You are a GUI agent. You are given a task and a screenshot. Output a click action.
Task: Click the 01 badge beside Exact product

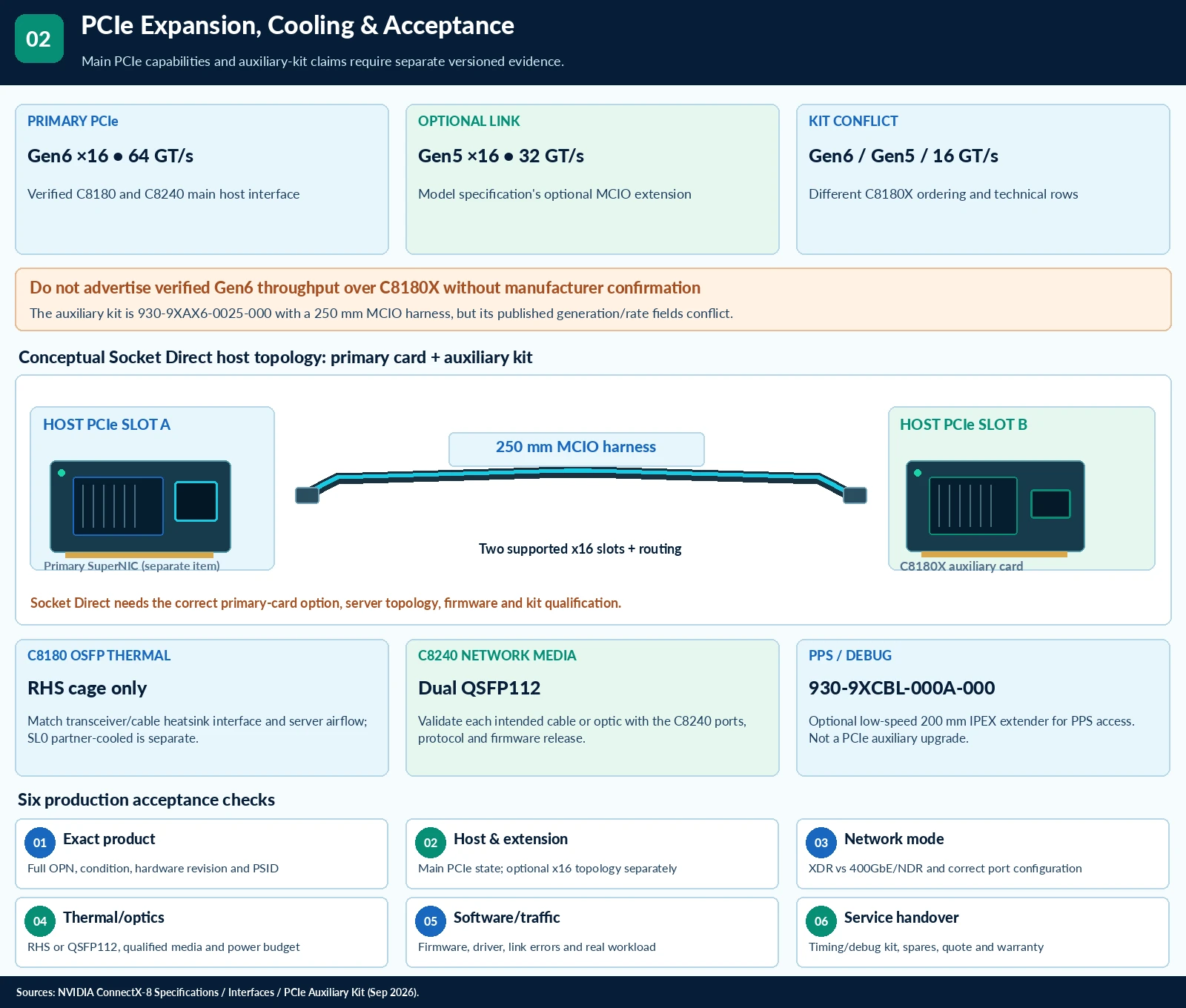40,843
